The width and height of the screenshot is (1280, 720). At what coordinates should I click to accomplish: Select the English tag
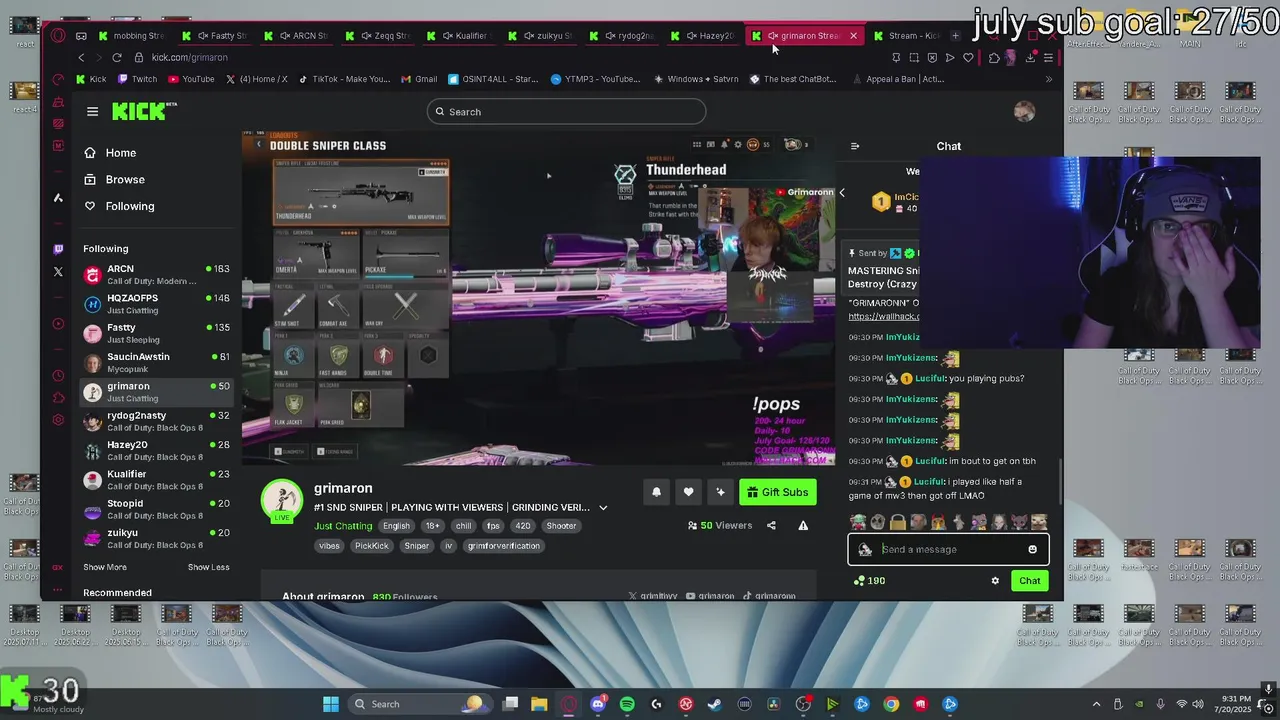[x=396, y=526]
